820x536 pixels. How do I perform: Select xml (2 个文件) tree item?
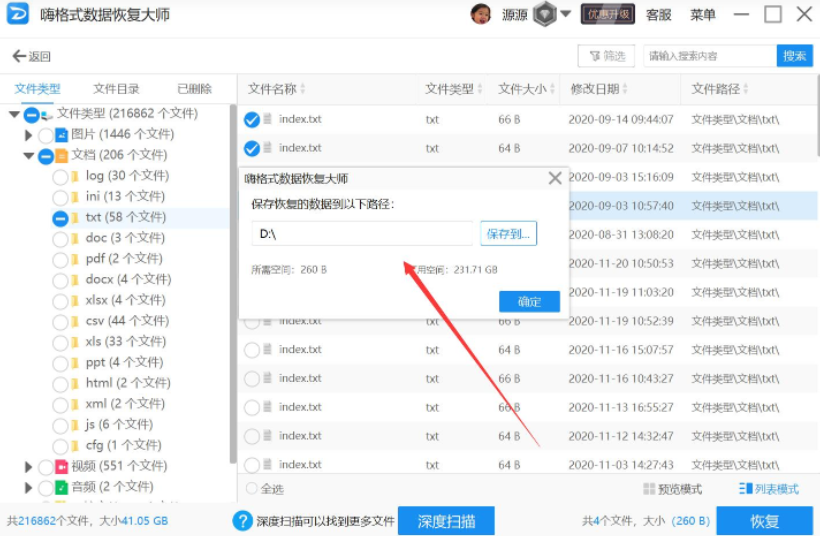125,404
